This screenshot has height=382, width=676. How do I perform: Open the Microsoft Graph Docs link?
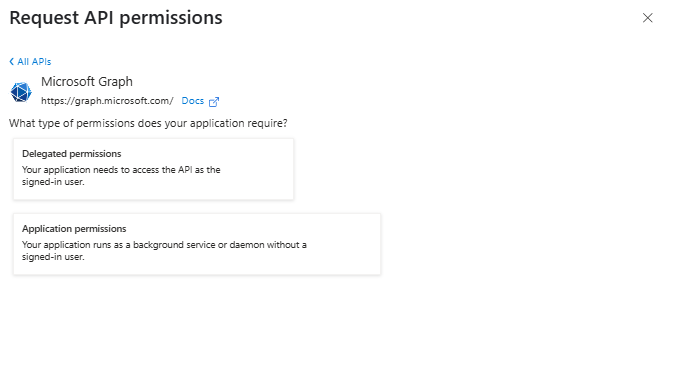pyautogui.click(x=192, y=101)
